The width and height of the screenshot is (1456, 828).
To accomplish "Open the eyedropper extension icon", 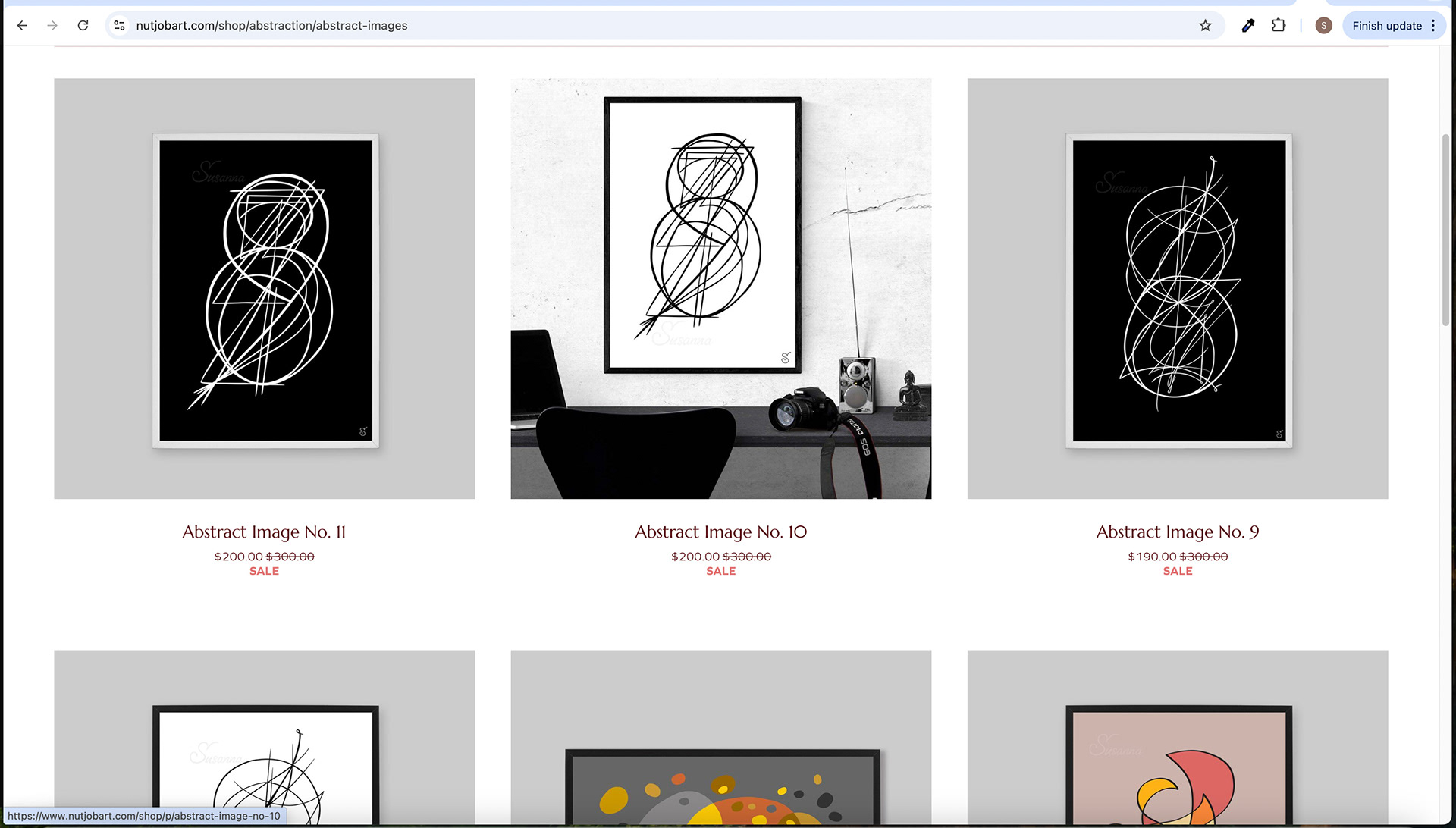I will click(1247, 26).
